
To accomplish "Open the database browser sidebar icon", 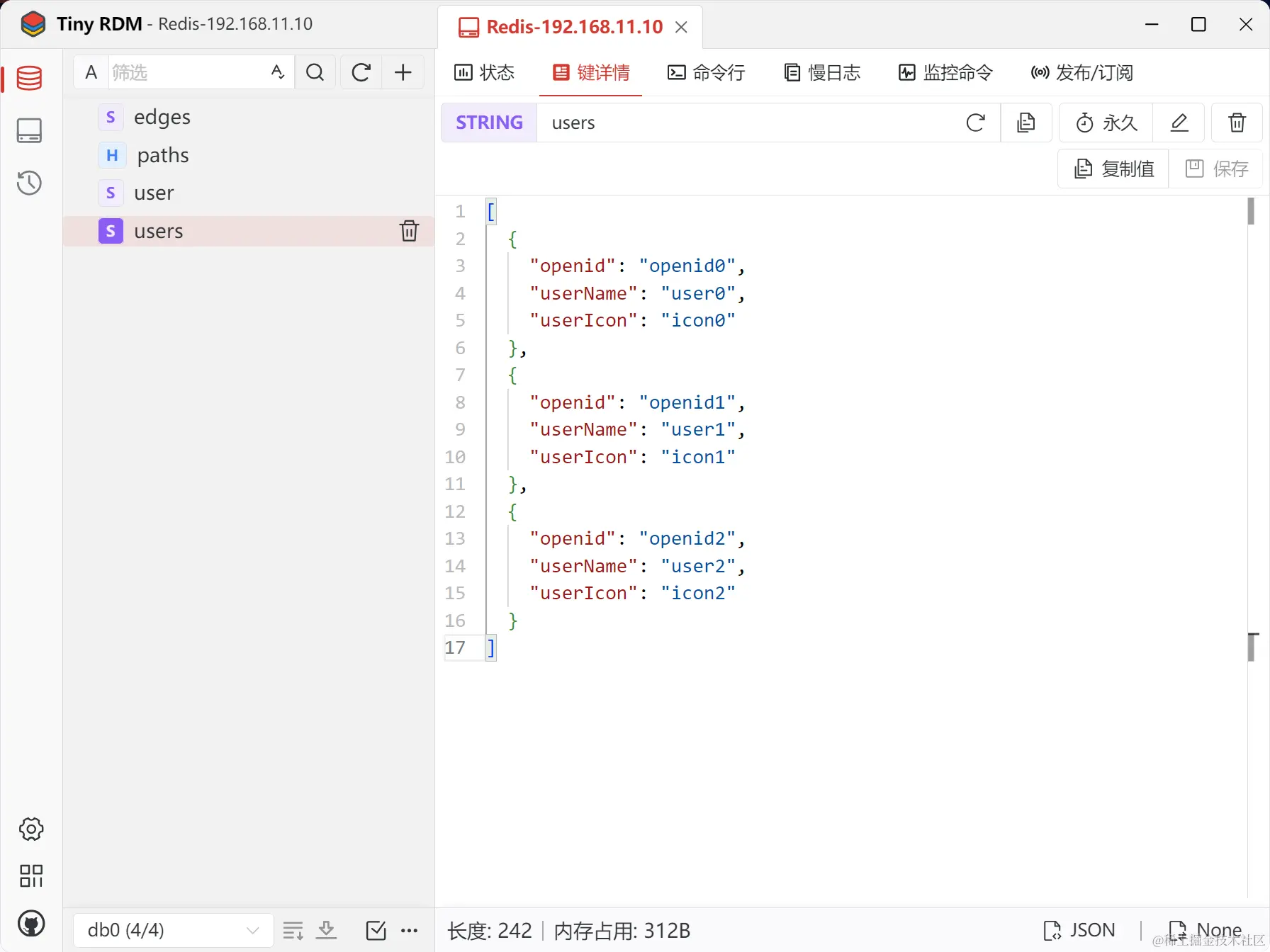I will click(x=29, y=78).
